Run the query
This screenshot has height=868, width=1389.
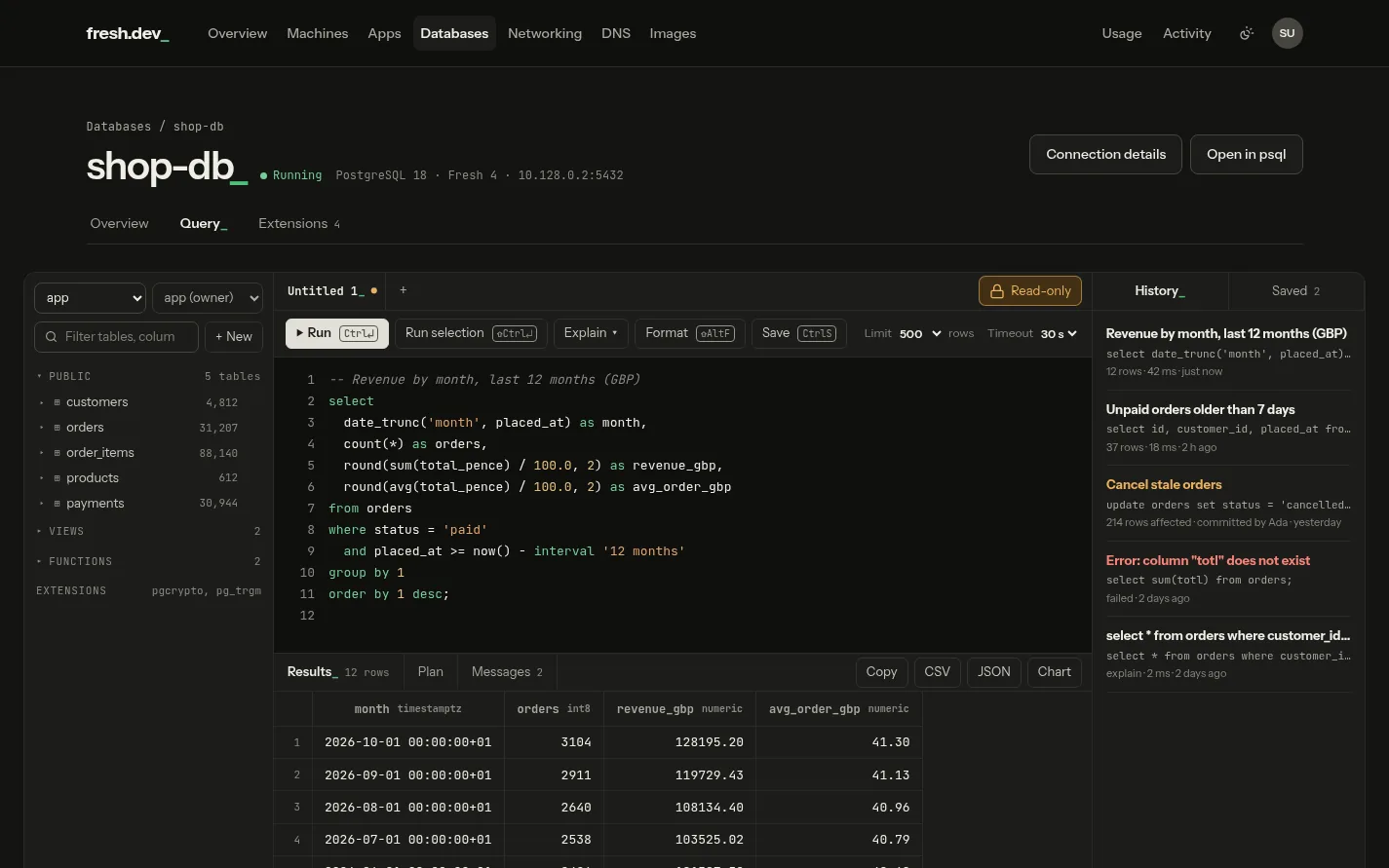click(x=336, y=333)
